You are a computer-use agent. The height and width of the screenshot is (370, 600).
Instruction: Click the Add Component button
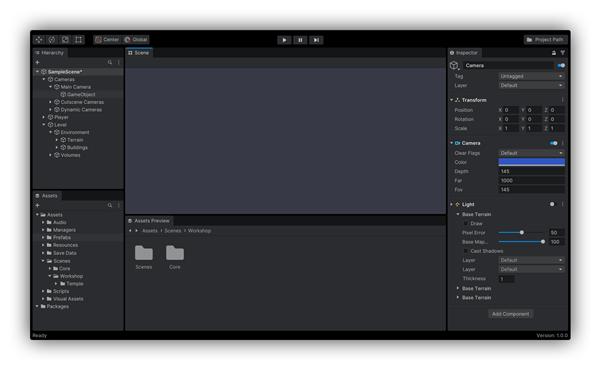click(x=510, y=314)
